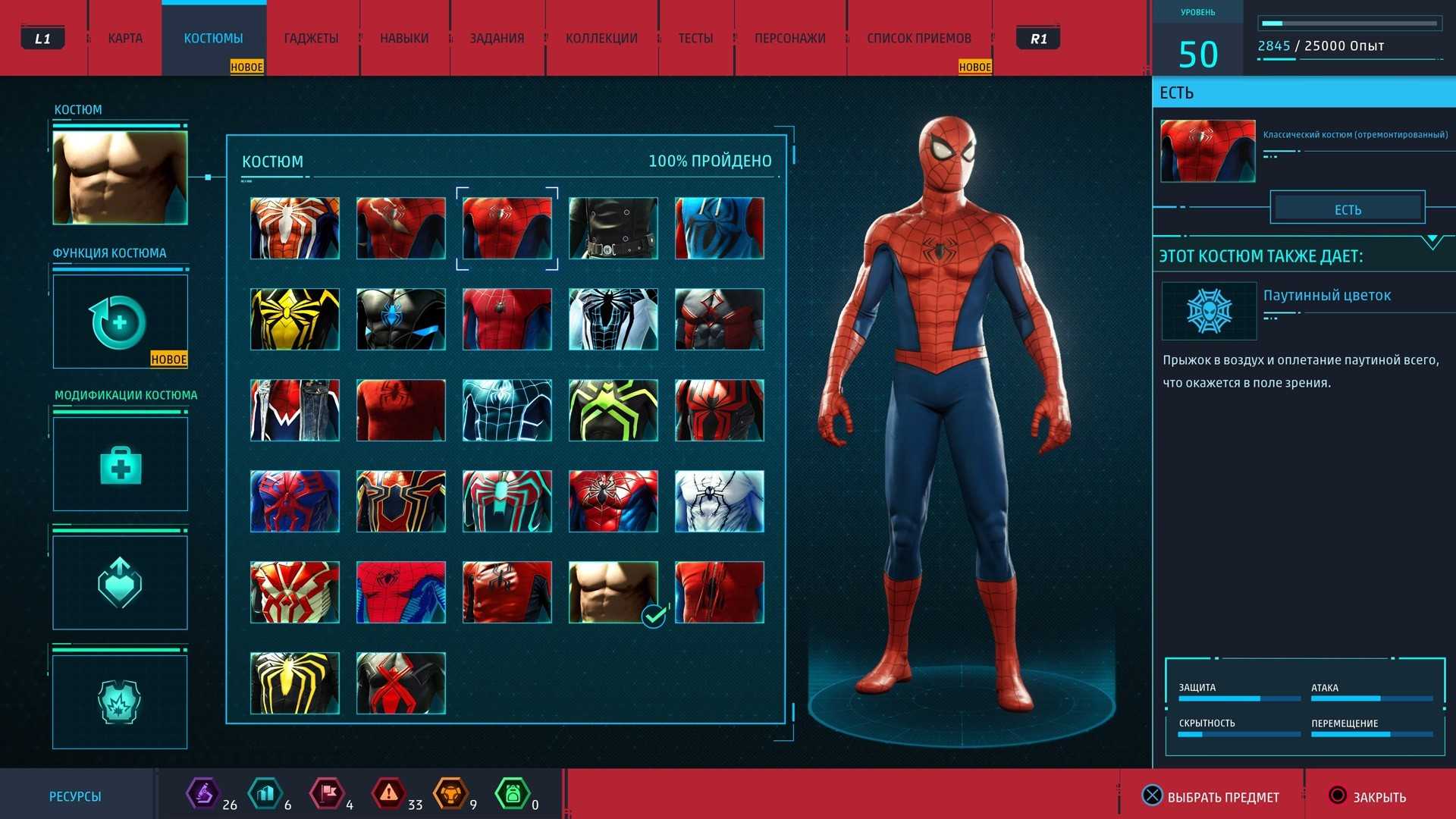This screenshot has width=1456, height=819.
Task: Expand the suit power section arrow
Action: coord(1432,241)
